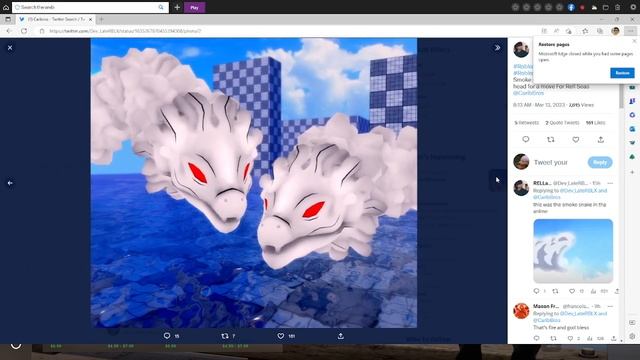Share the photo using the icon under it
Image resolution: width=640 pixels, height=360 pixels.
[340, 336]
